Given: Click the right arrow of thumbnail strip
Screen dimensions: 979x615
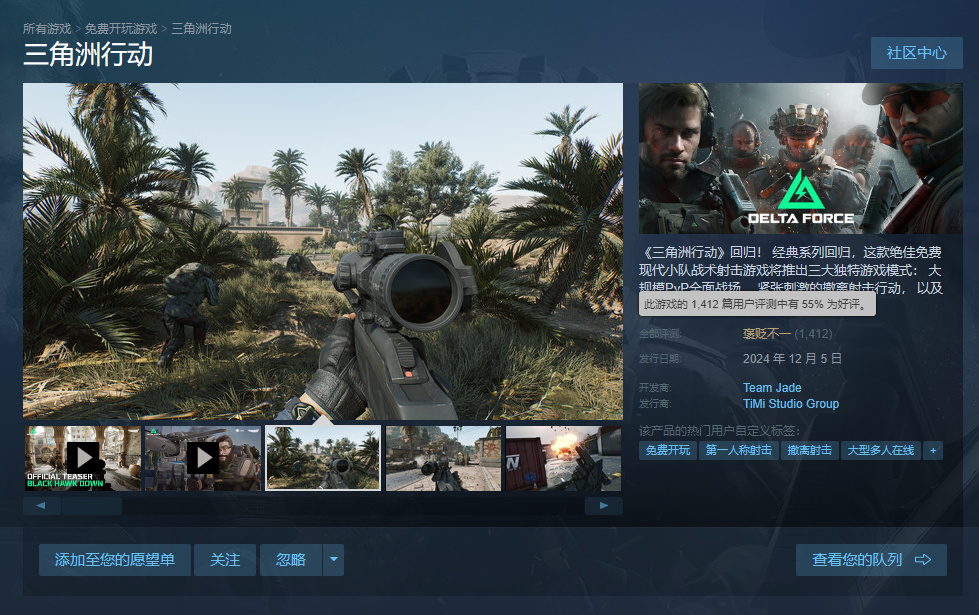Looking at the screenshot, I should pyautogui.click(x=604, y=506).
